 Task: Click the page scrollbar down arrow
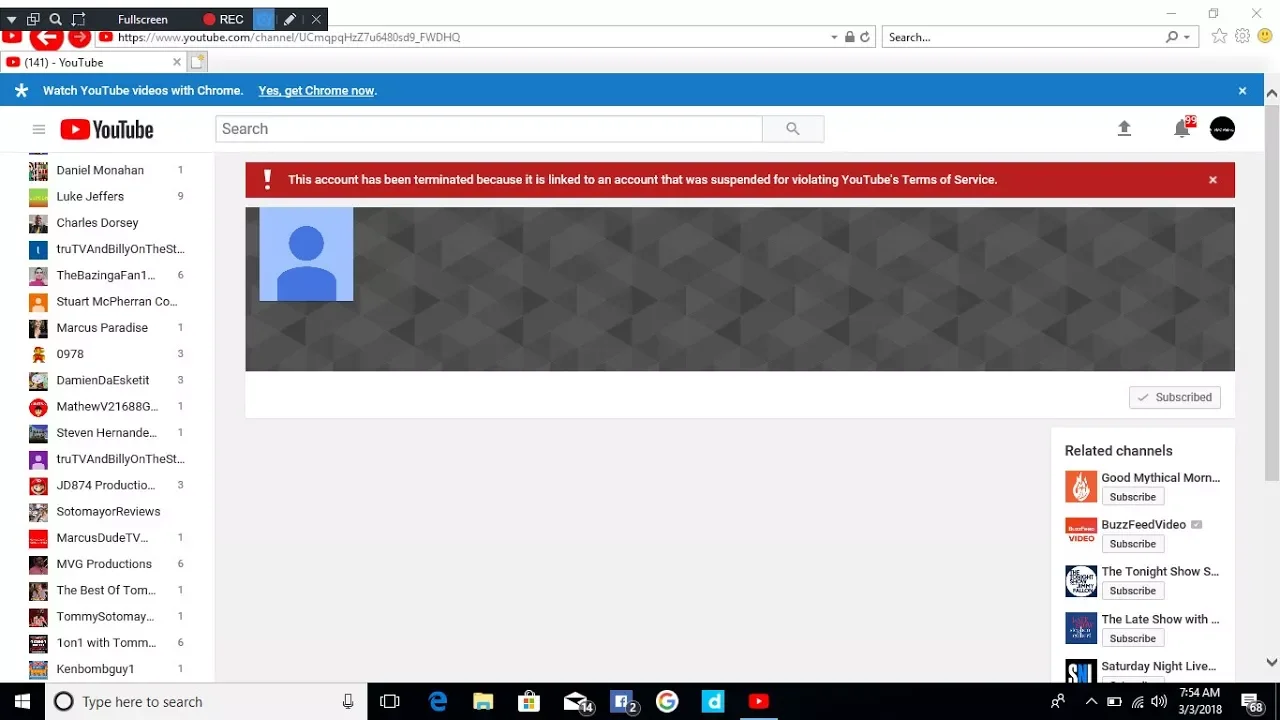tap(1272, 662)
